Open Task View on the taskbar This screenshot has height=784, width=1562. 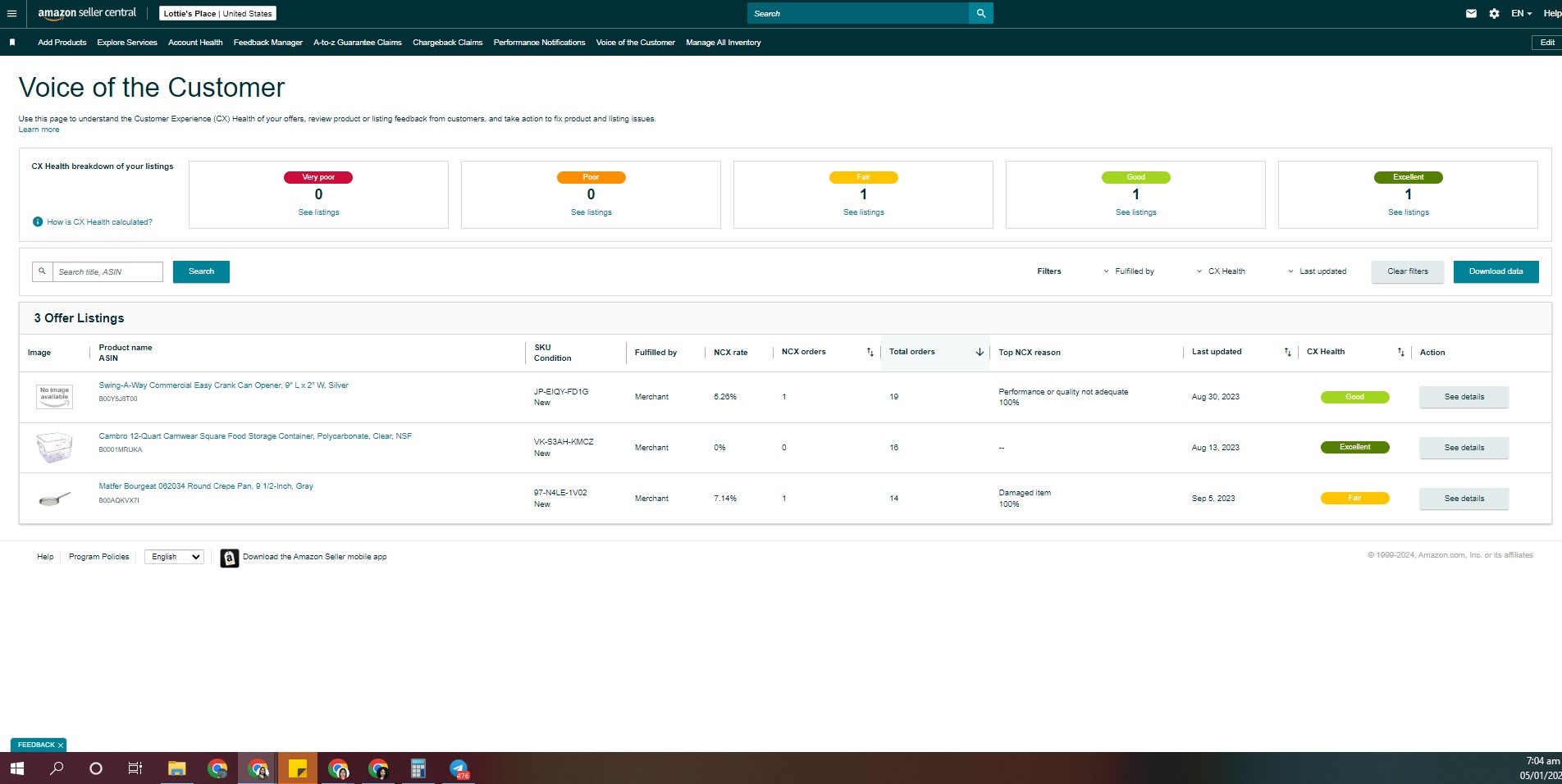click(135, 768)
